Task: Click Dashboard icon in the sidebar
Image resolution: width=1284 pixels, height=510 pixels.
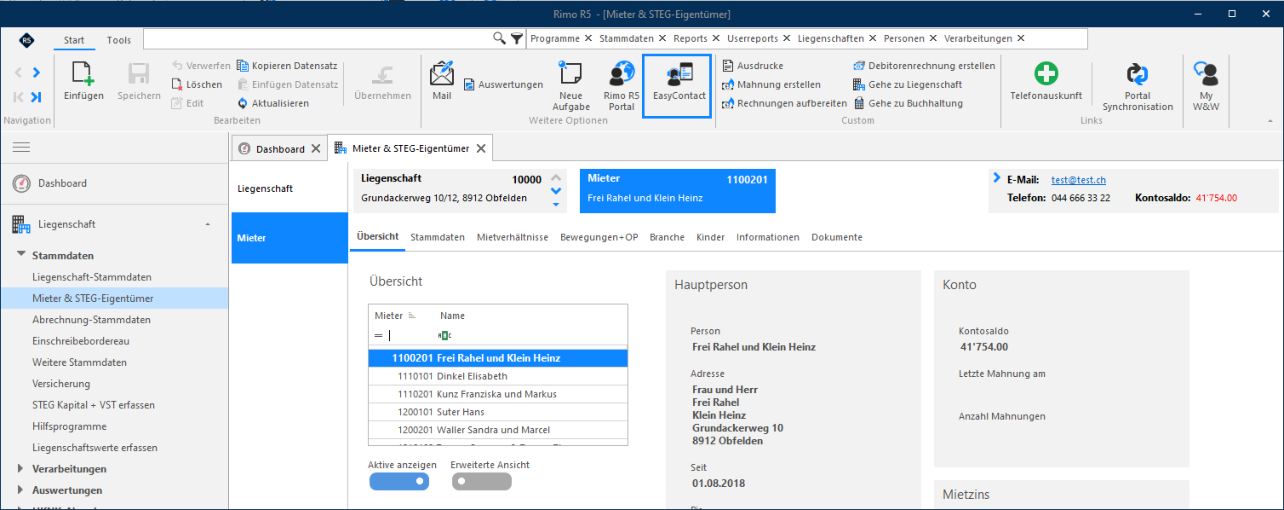Action: click(x=21, y=183)
